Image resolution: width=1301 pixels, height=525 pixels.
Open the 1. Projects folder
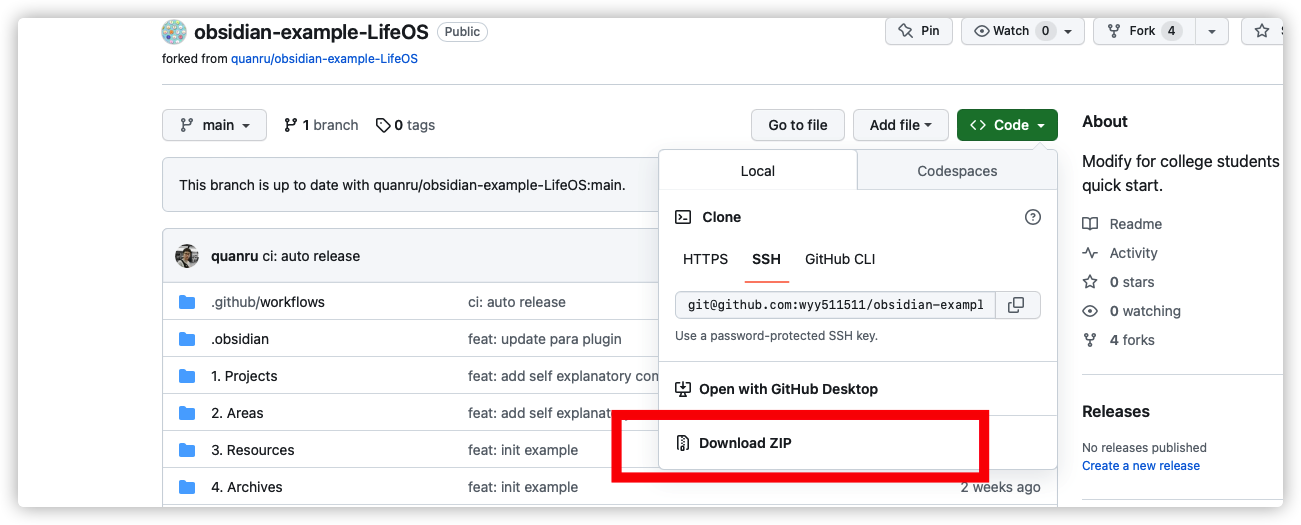(x=244, y=376)
